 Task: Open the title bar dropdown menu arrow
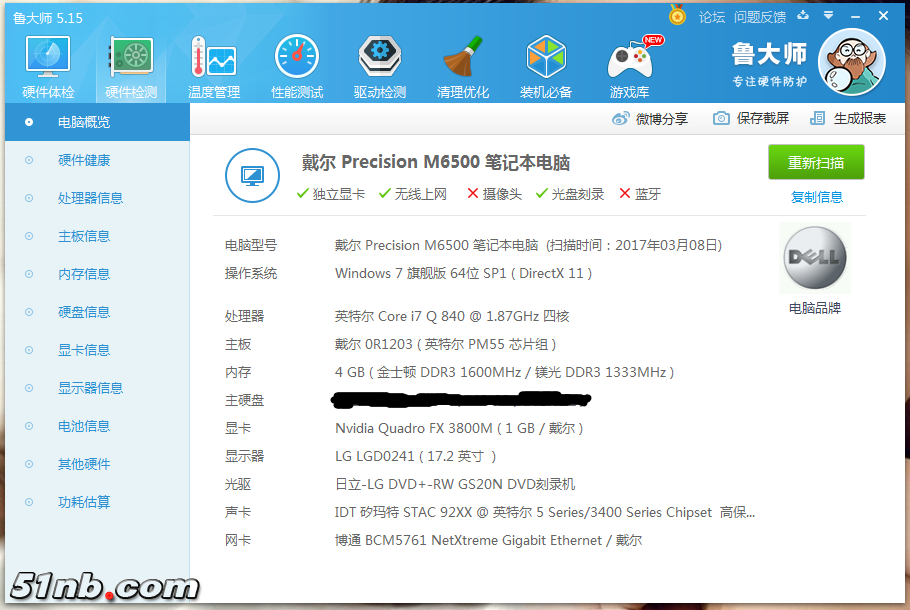pos(828,16)
